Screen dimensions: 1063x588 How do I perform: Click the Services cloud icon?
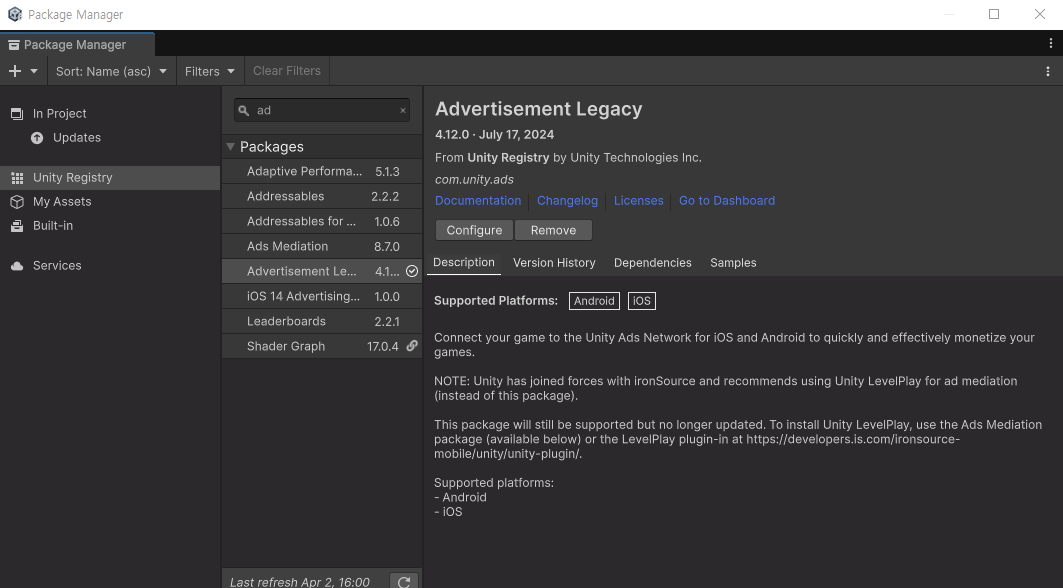[x=17, y=266]
